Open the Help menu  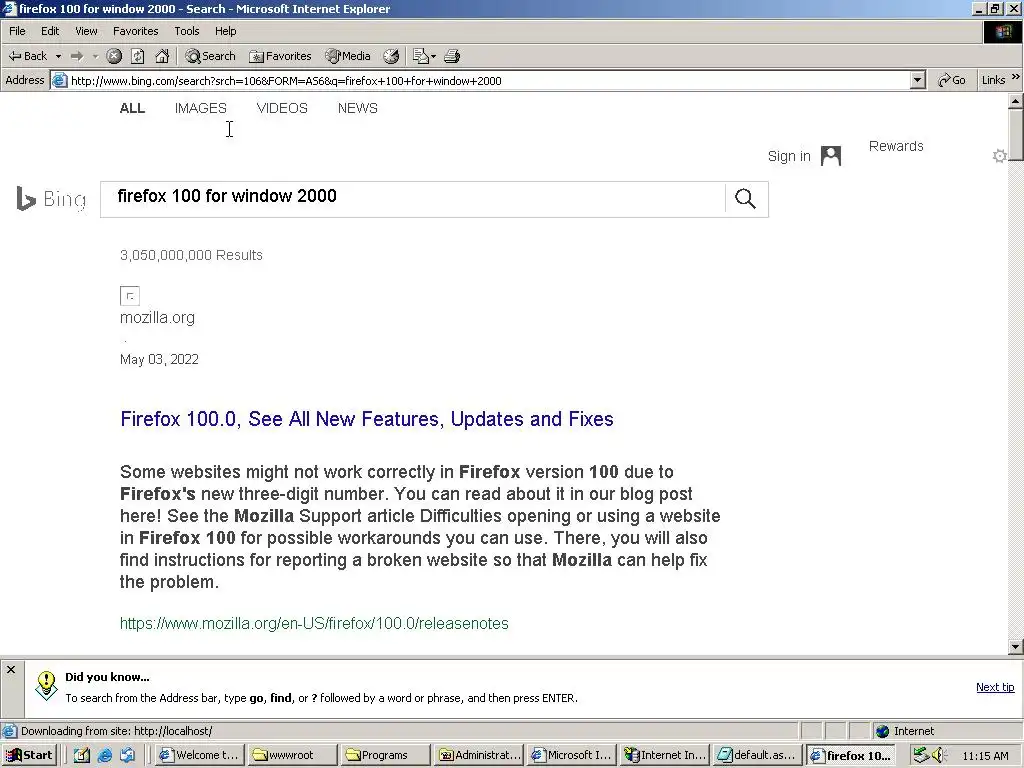pyautogui.click(x=225, y=31)
